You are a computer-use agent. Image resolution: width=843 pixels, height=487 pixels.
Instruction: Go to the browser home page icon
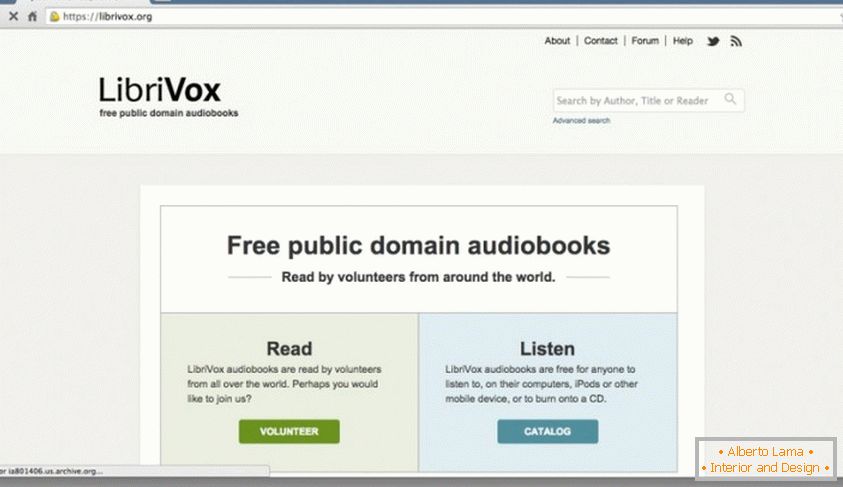pos(32,17)
